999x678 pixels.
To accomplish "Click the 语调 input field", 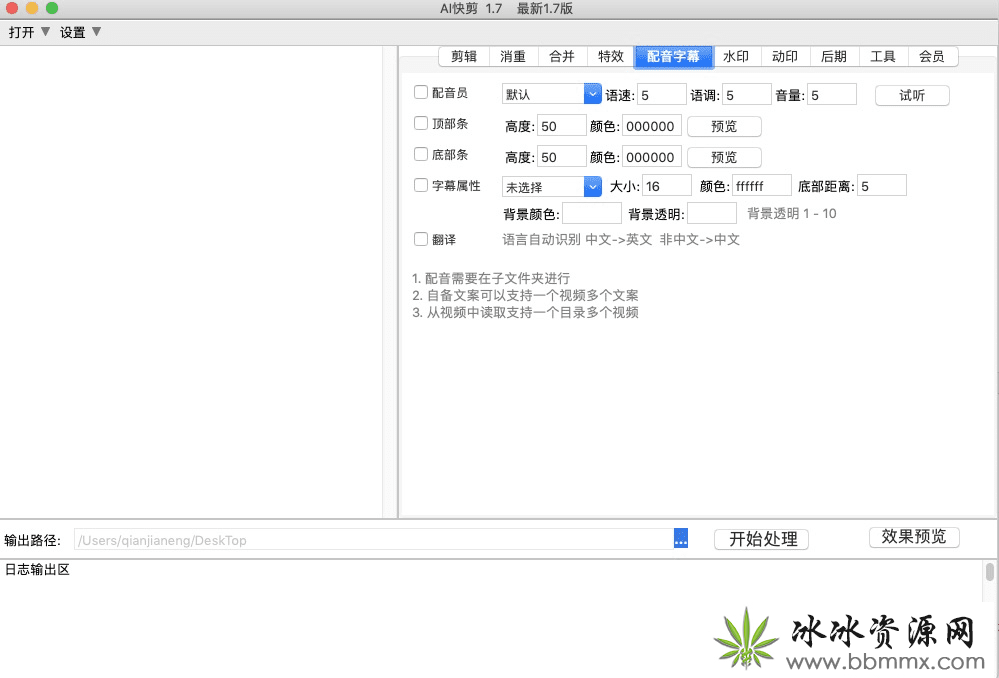I will tap(747, 95).
